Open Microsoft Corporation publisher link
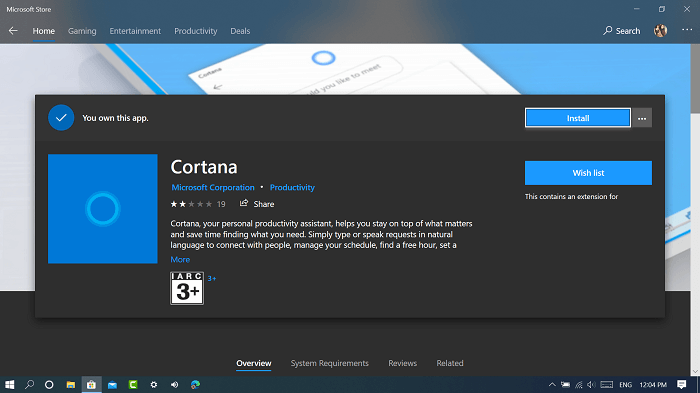 [x=213, y=188]
